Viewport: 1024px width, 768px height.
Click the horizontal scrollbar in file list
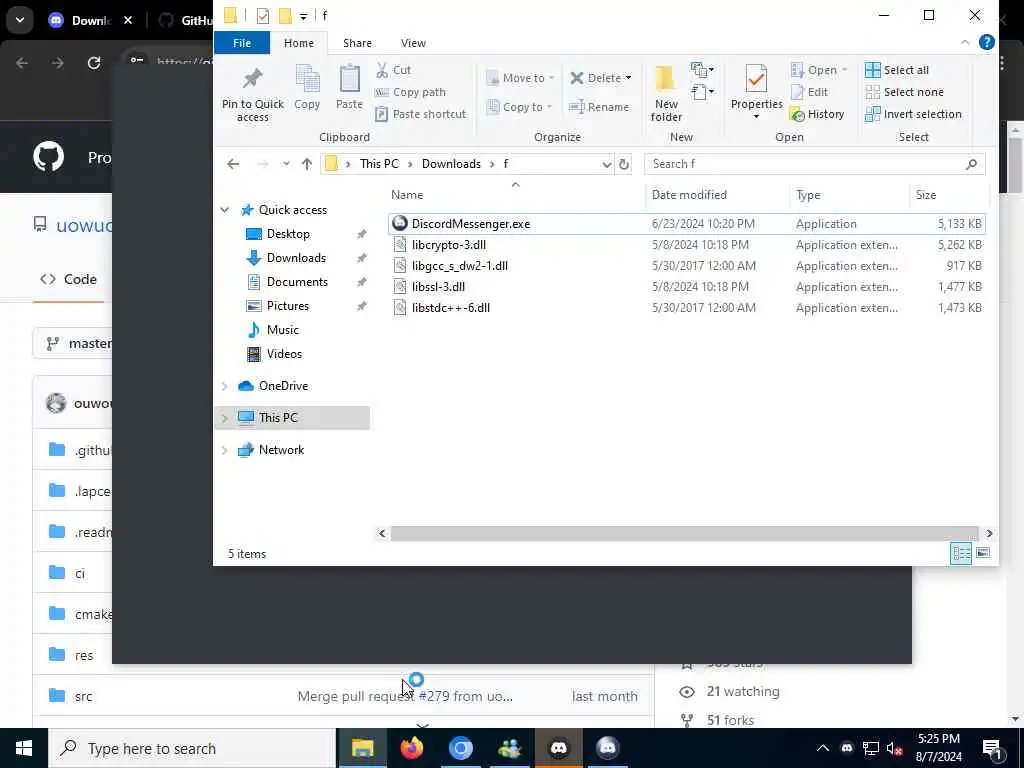point(684,534)
